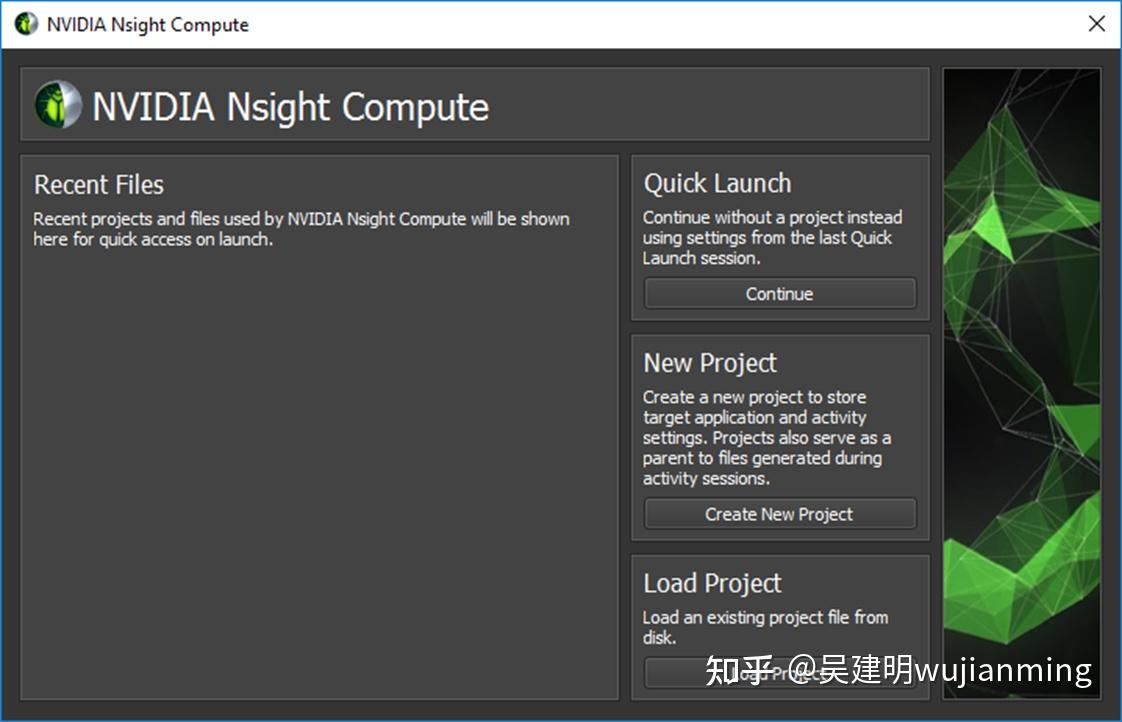Select the Recent Files heading
The width and height of the screenshot is (1122, 722).
(98, 185)
